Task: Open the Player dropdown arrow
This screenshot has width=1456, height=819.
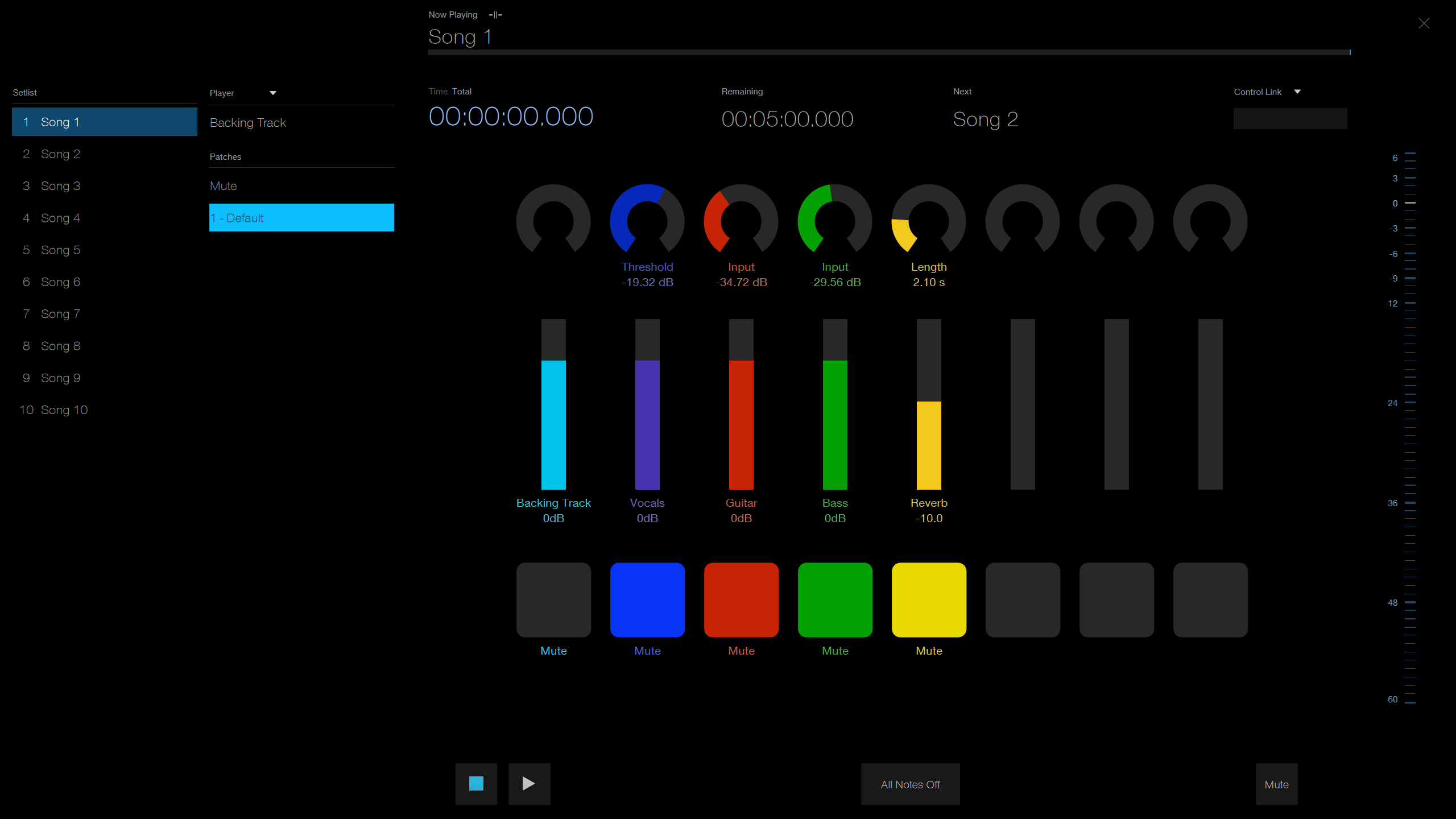Action: tap(273, 93)
